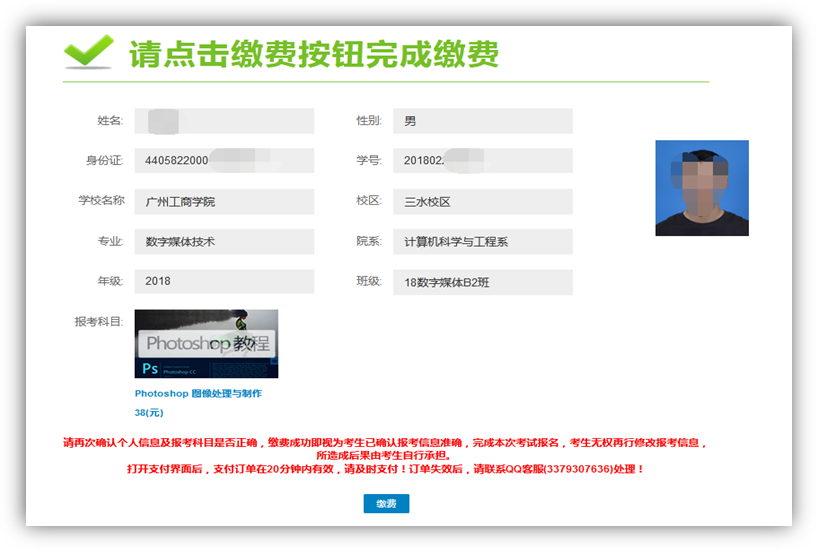Click the Photoshop 教程 course thumbnail

pos(206,342)
